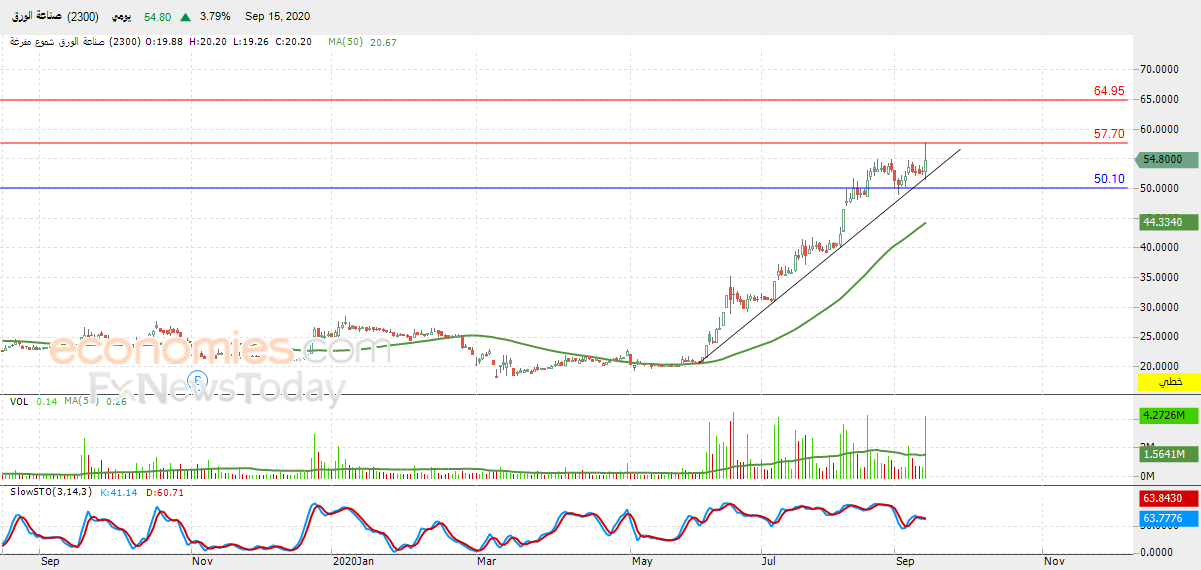The width and height of the screenshot is (1201, 570).
Task: Click the 2020Jan time axis label
Action: click(352, 562)
